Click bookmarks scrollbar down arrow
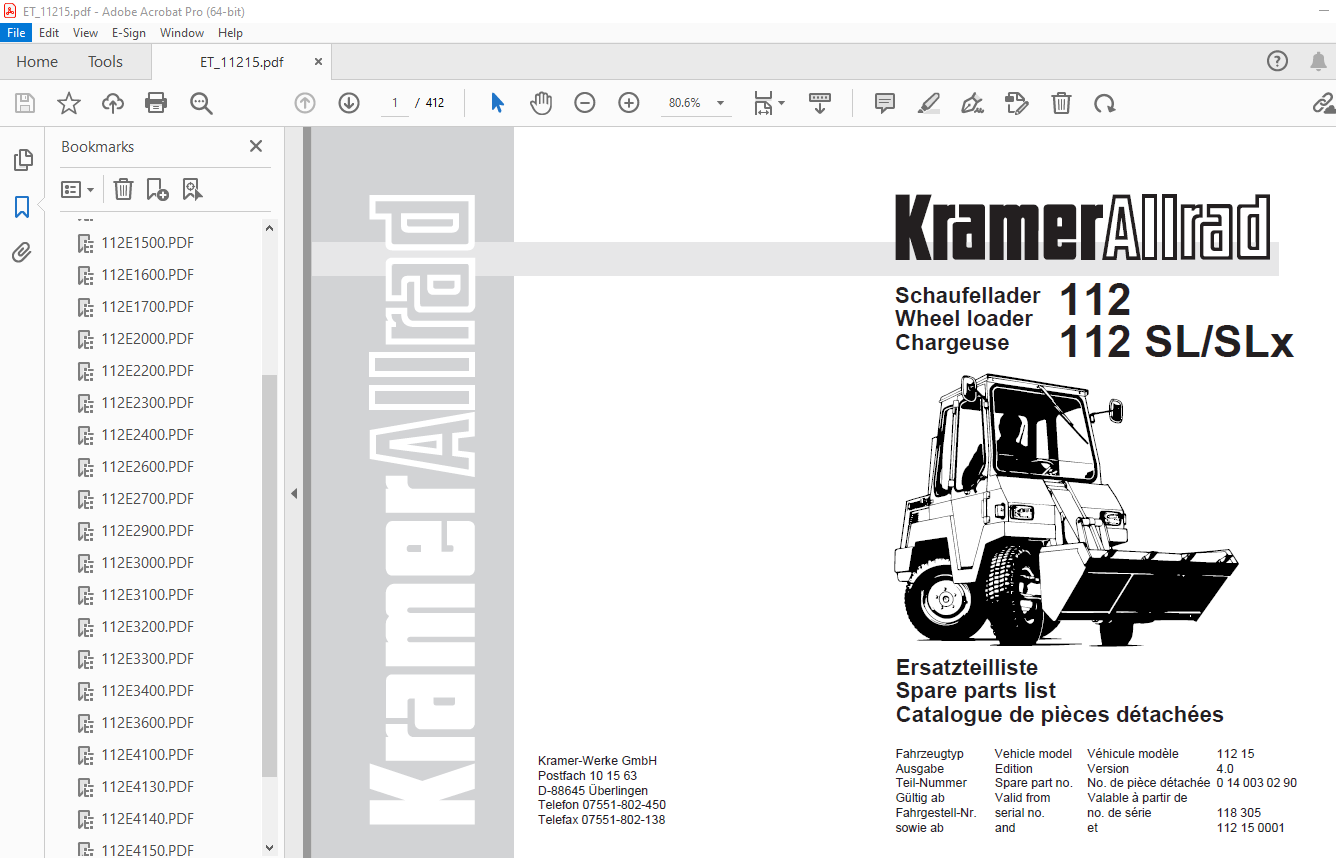 coord(269,847)
